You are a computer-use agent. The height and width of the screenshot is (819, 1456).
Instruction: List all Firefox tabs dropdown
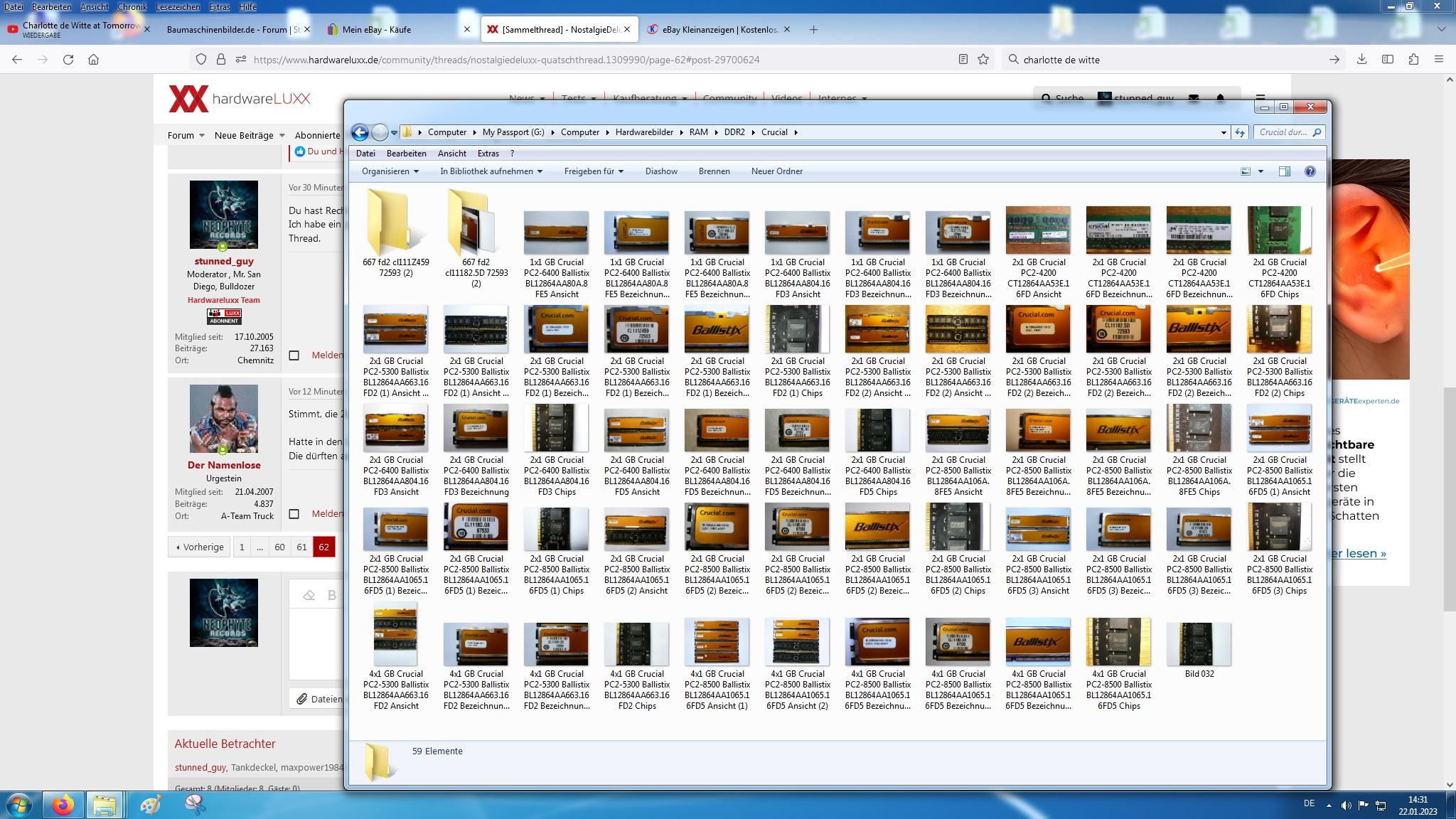[x=1441, y=29]
